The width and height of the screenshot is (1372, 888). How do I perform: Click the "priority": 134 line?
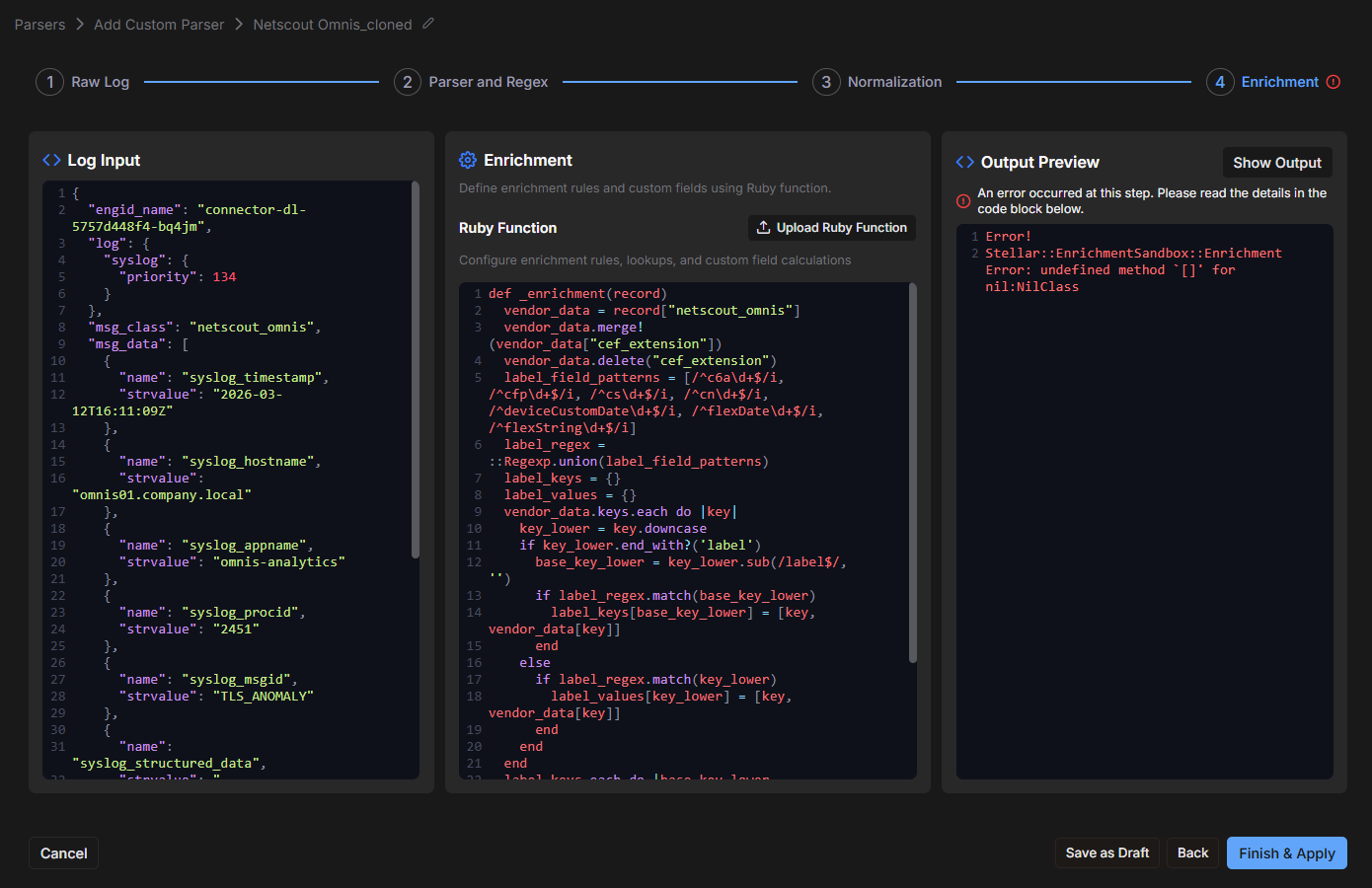click(x=178, y=276)
